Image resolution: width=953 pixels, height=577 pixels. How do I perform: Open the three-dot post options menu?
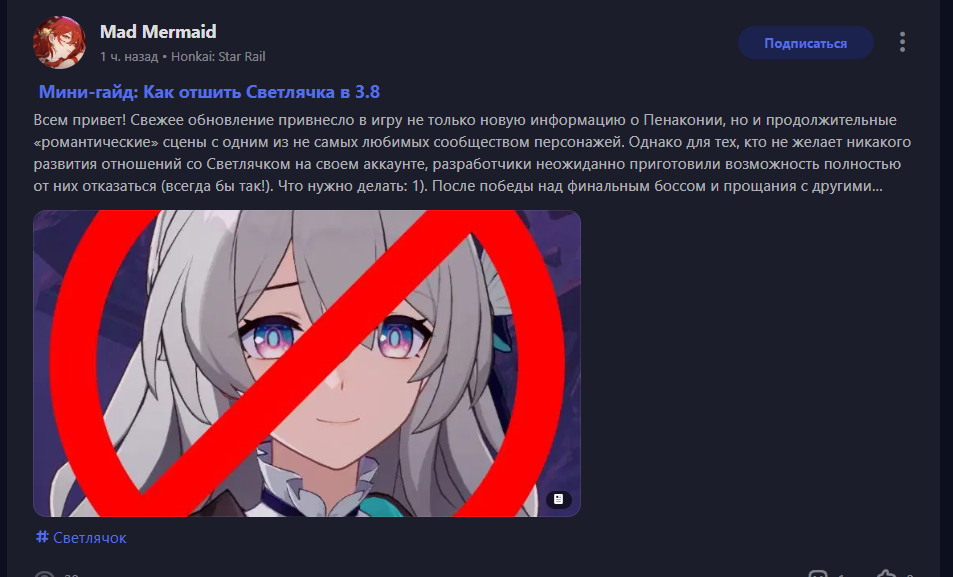click(x=903, y=42)
